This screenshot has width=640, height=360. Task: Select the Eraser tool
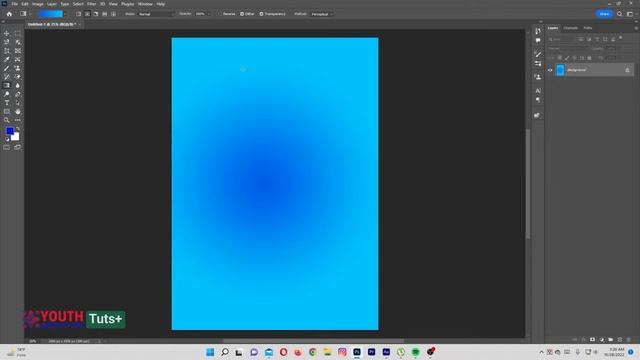pos(18,77)
